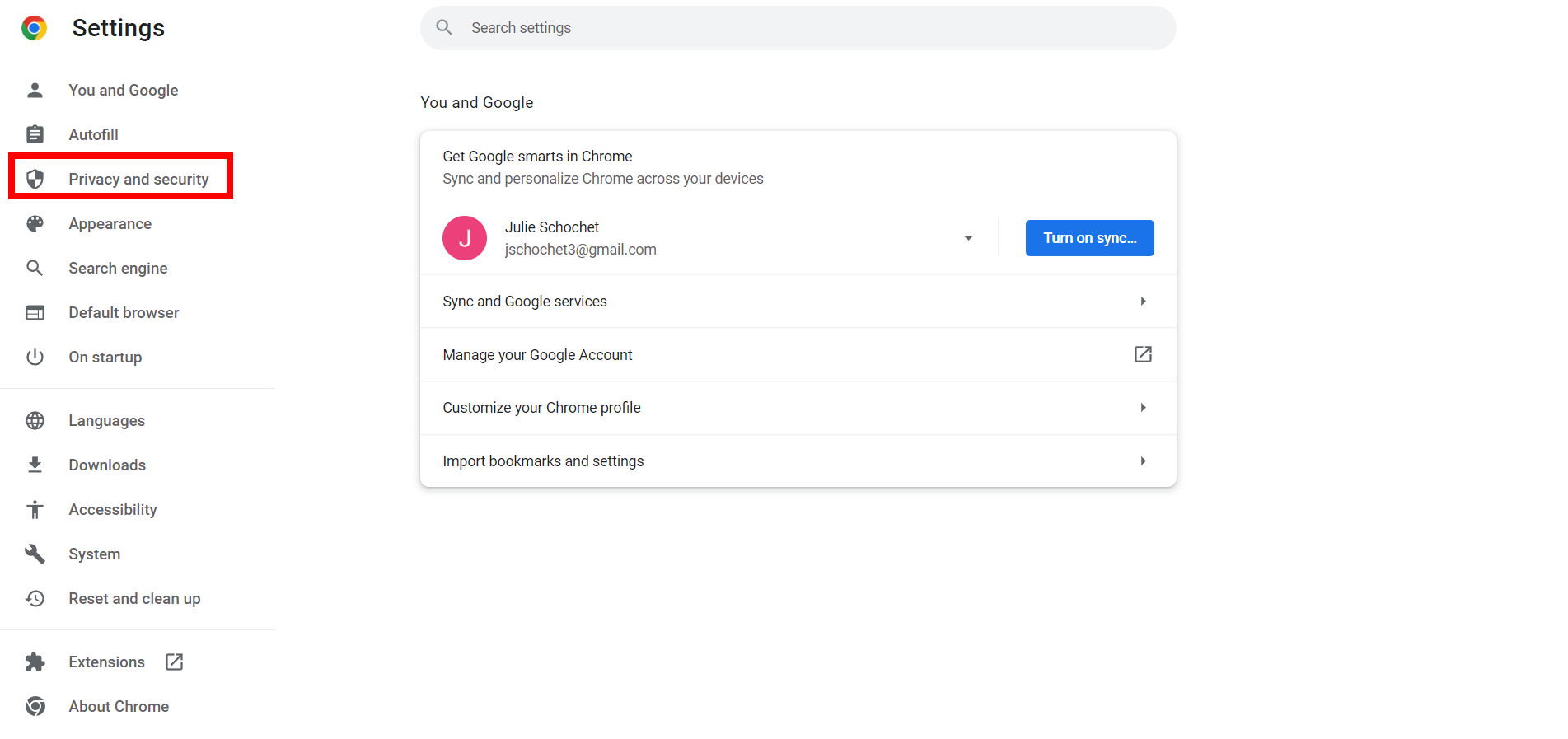Open System settings

click(94, 554)
